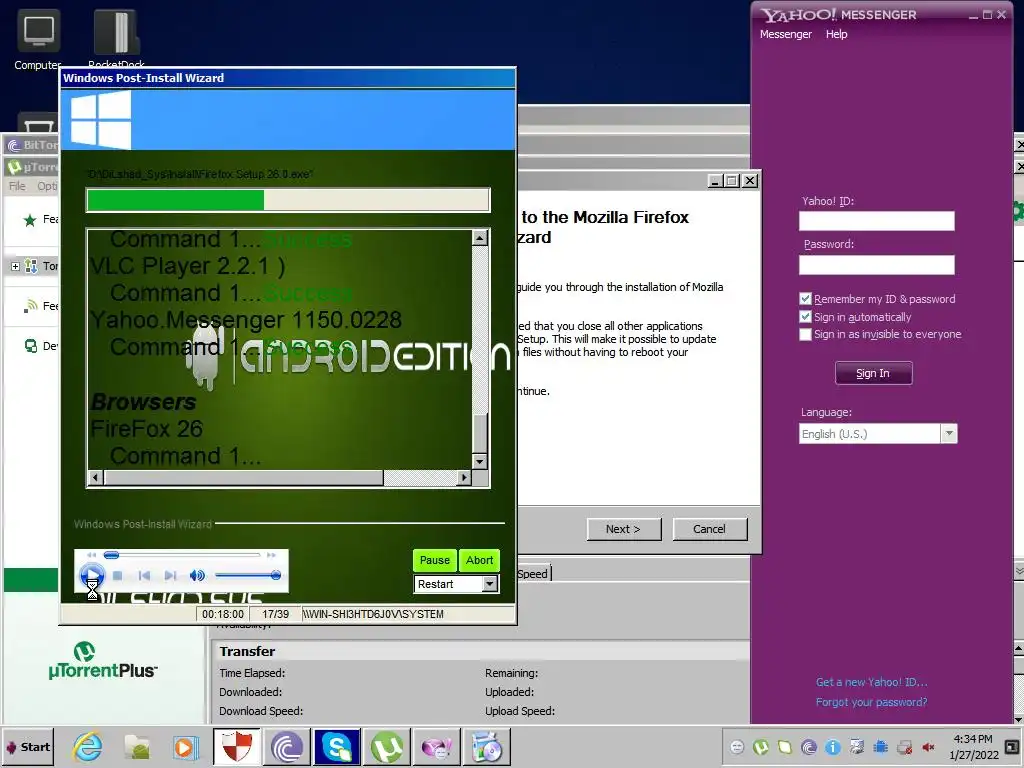Toggle Remember my ID & password checkbox
This screenshot has width=1024, height=768.
pos(805,298)
